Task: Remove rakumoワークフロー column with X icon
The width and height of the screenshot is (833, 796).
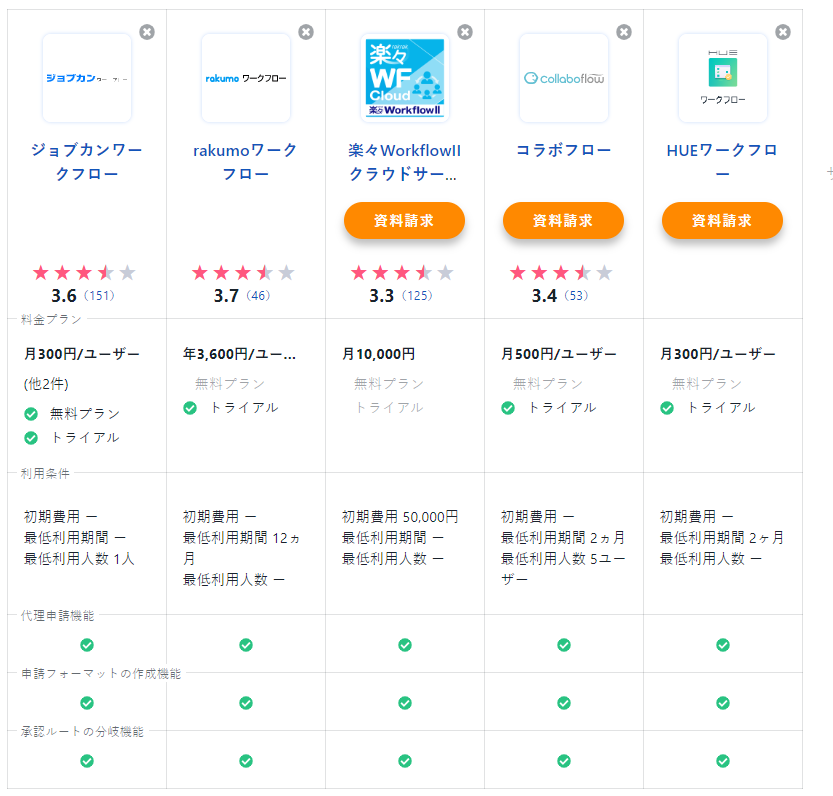Action: point(306,32)
